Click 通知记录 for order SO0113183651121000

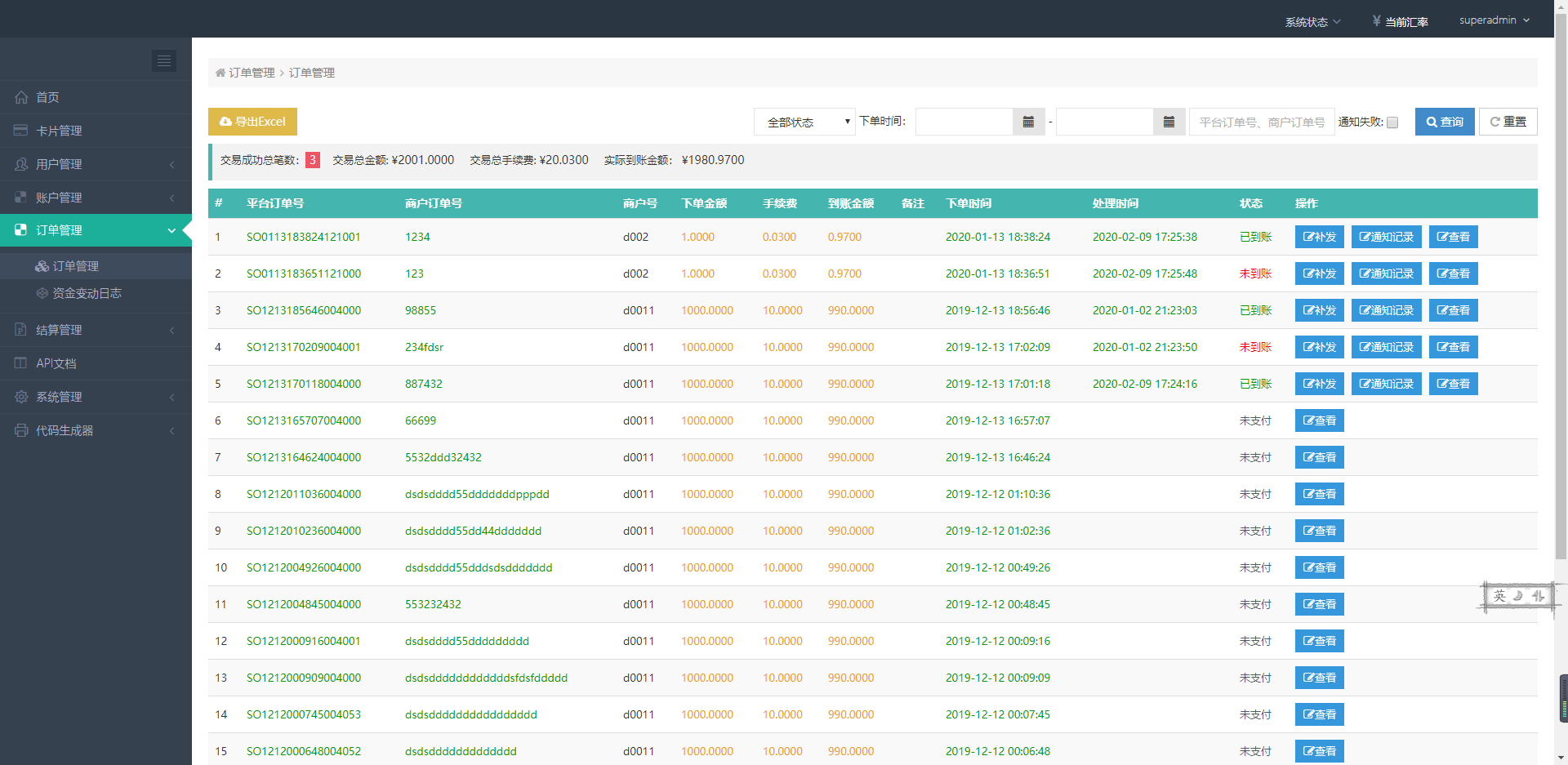[x=1387, y=274]
